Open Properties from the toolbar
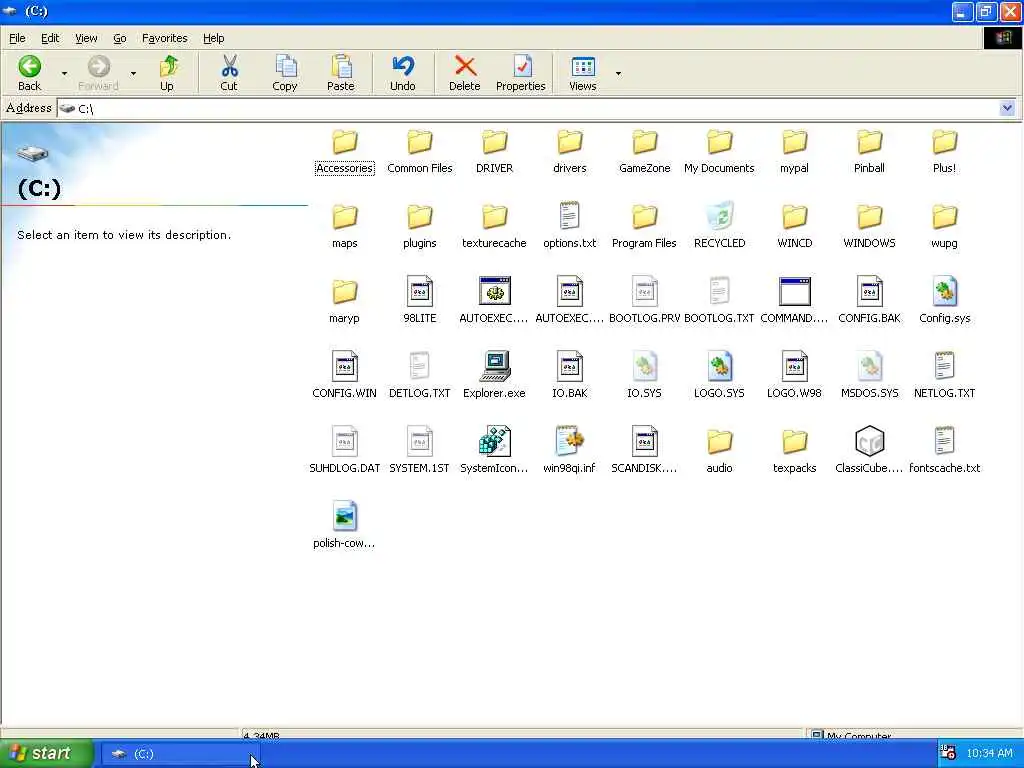This screenshot has height=768, width=1024. [x=520, y=72]
